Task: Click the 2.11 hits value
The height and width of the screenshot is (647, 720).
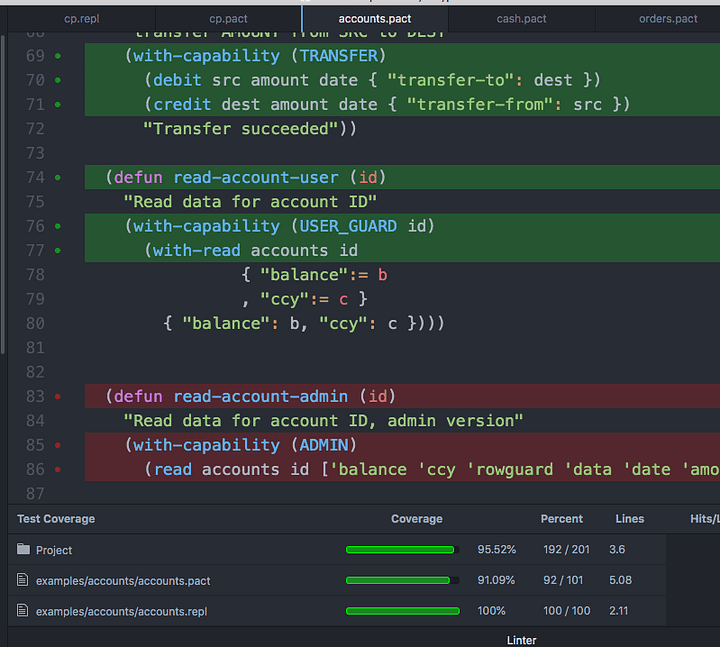Action: (619, 611)
